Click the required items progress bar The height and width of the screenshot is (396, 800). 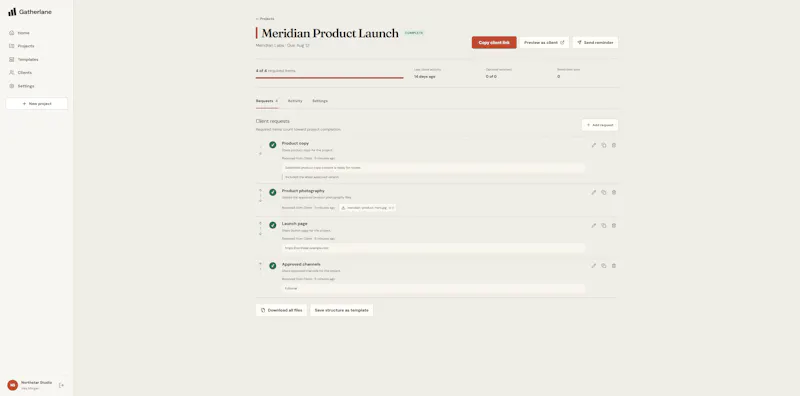[330, 78]
